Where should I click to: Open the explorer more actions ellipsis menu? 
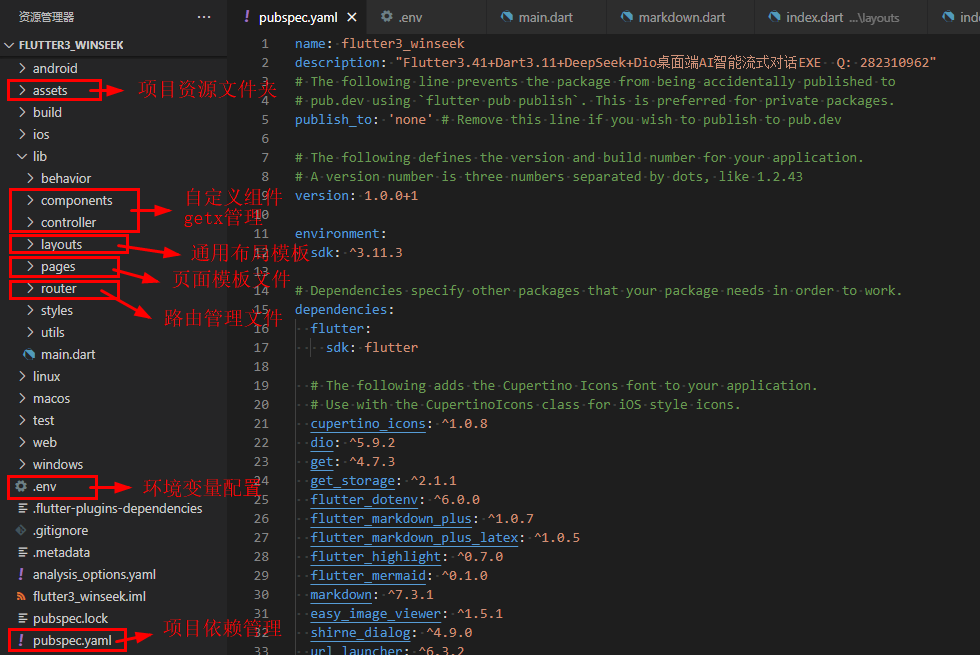pos(204,17)
